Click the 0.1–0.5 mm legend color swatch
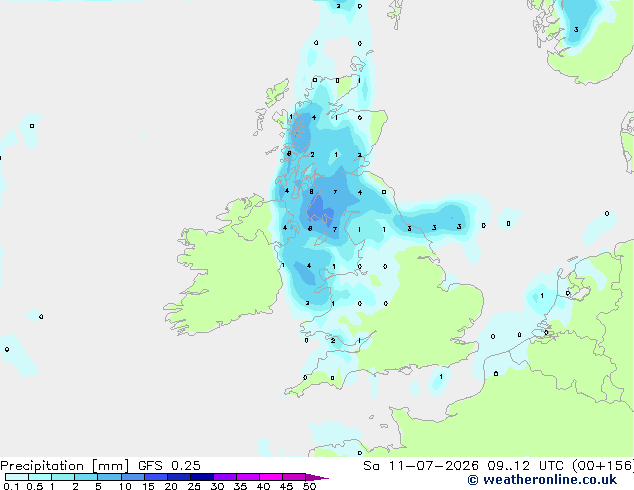 [x=17, y=477]
